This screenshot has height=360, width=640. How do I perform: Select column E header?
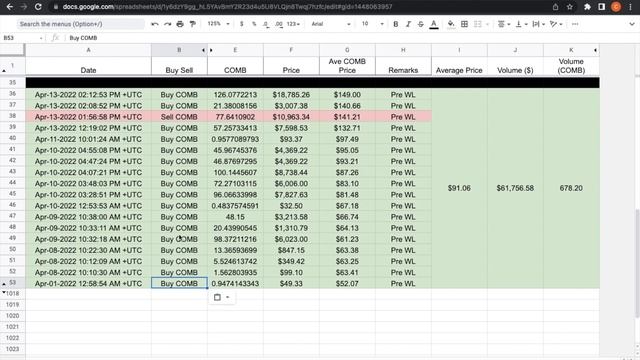point(235,50)
